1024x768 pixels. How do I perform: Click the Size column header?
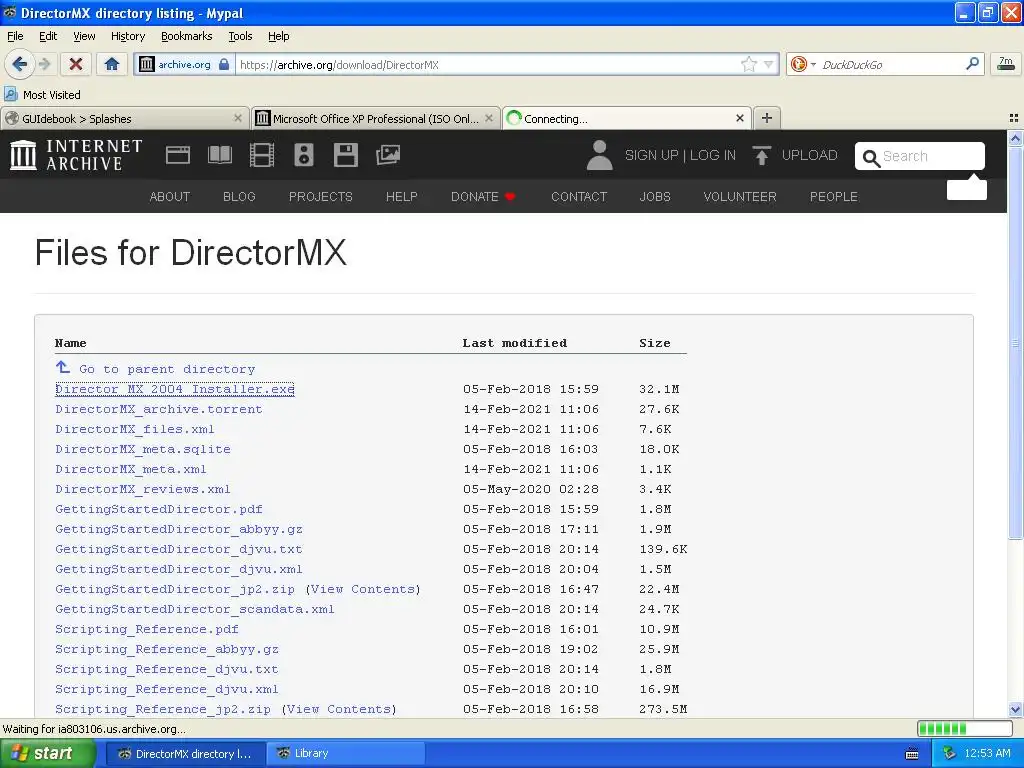pos(655,343)
